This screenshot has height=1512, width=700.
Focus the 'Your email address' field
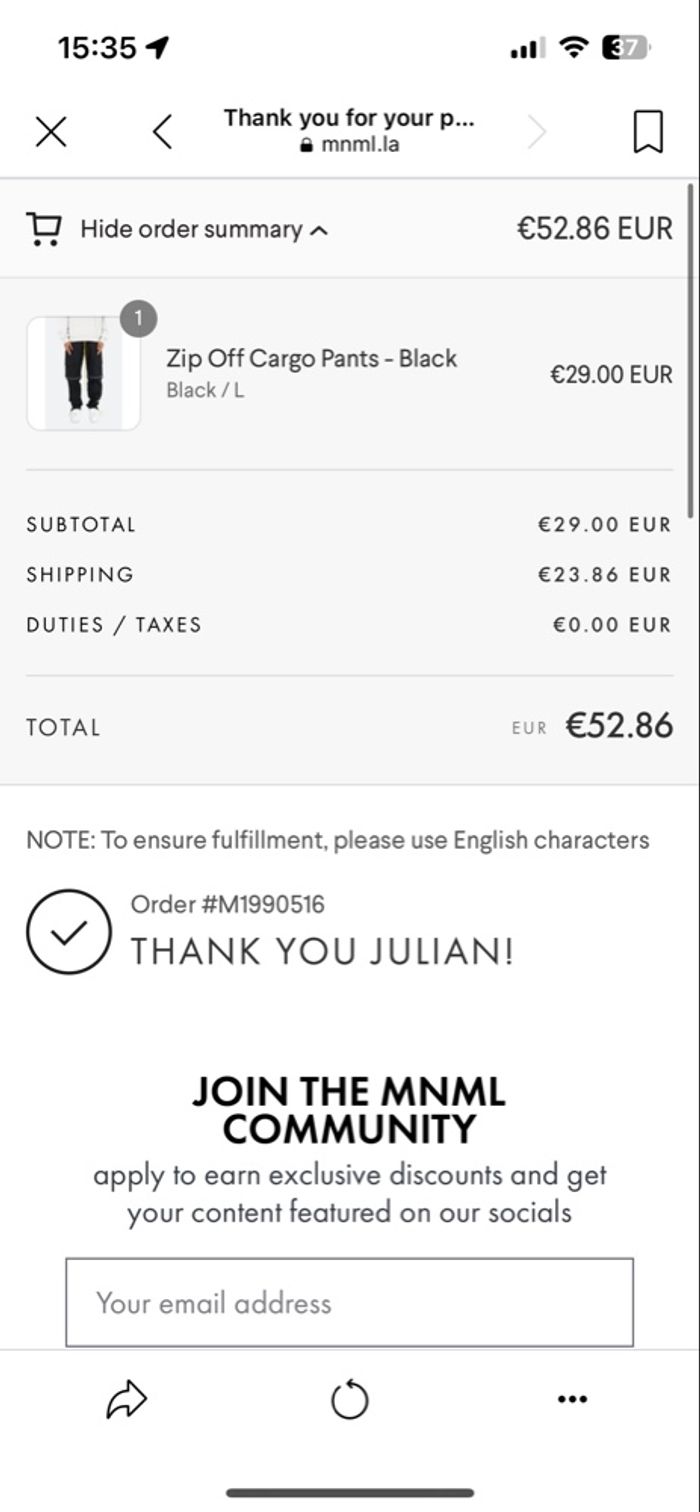(x=350, y=1303)
